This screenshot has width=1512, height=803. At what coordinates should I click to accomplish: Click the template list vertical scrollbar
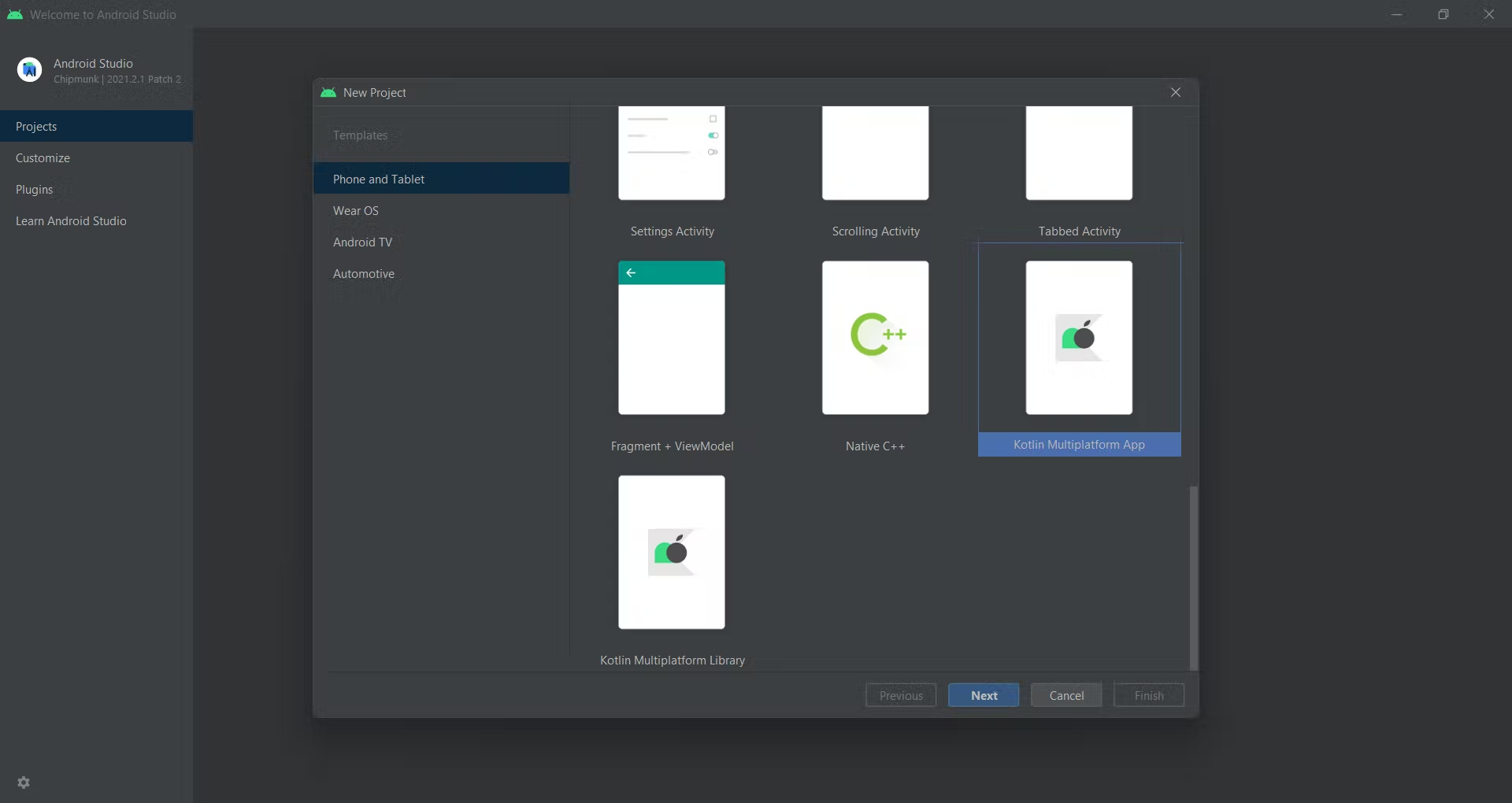[x=1194, y=578]
